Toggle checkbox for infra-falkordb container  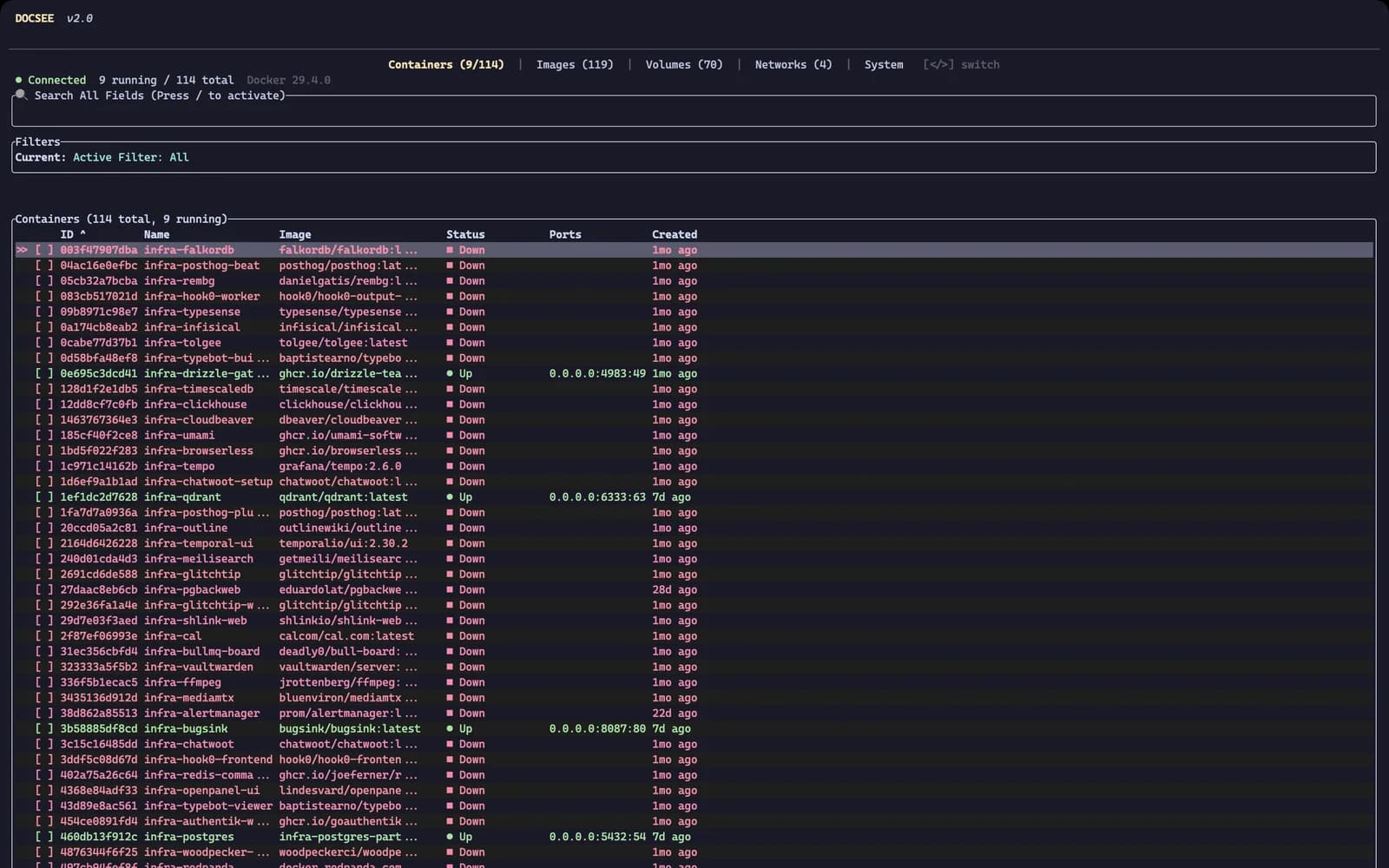pyautogui.click(x=44, y=250)
